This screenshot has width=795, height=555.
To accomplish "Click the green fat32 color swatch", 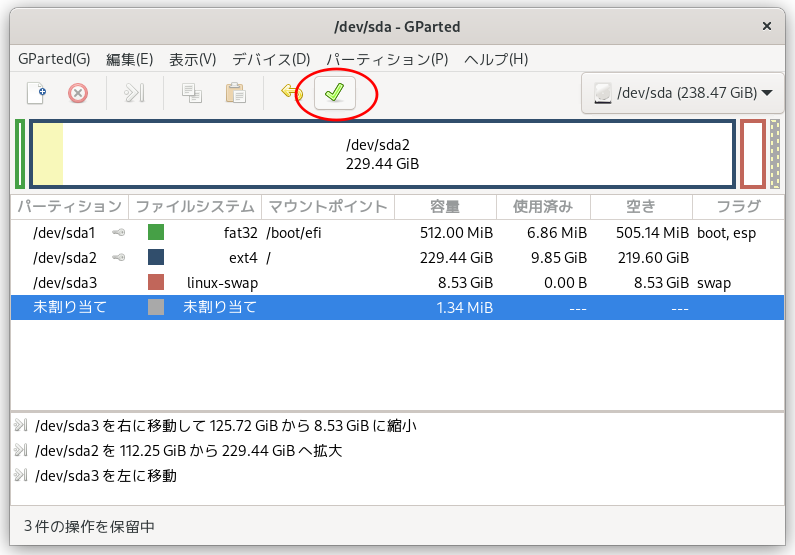I will (156, 232).
